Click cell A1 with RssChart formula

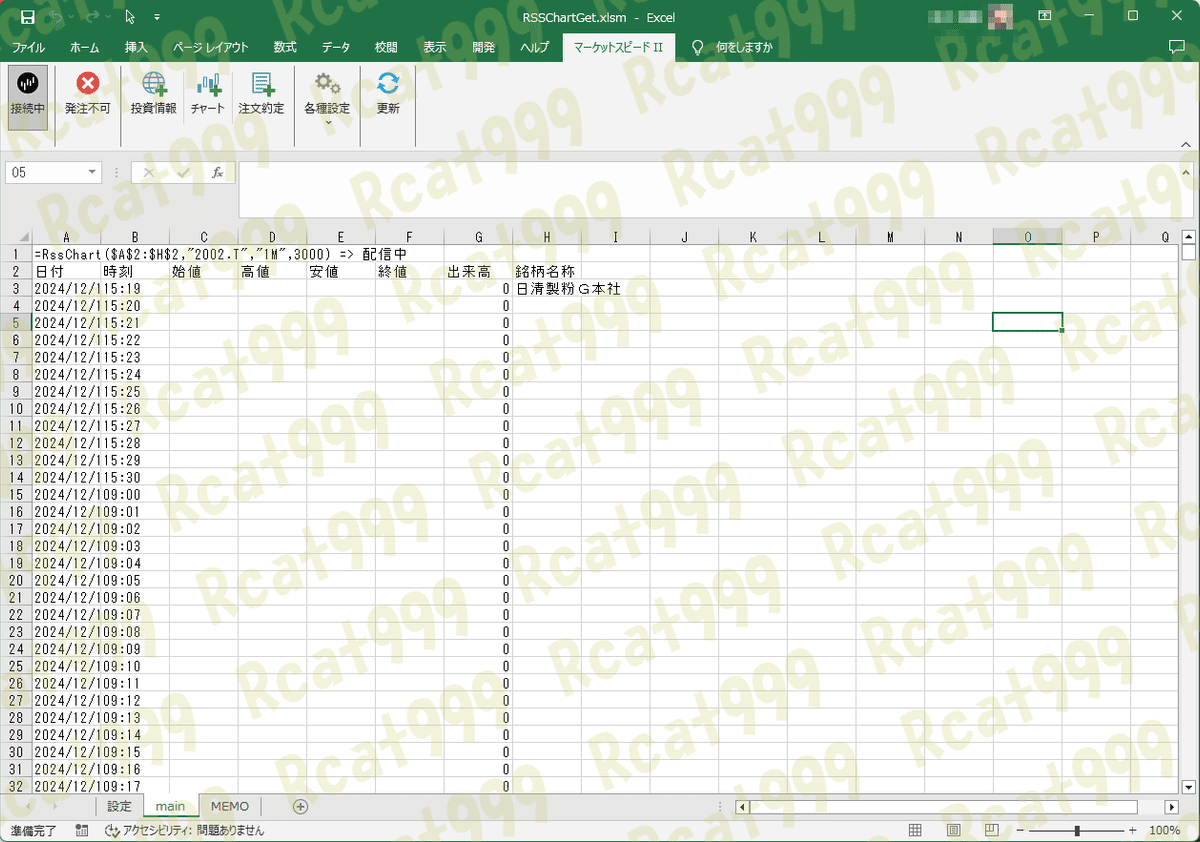[x=66, y=254]
